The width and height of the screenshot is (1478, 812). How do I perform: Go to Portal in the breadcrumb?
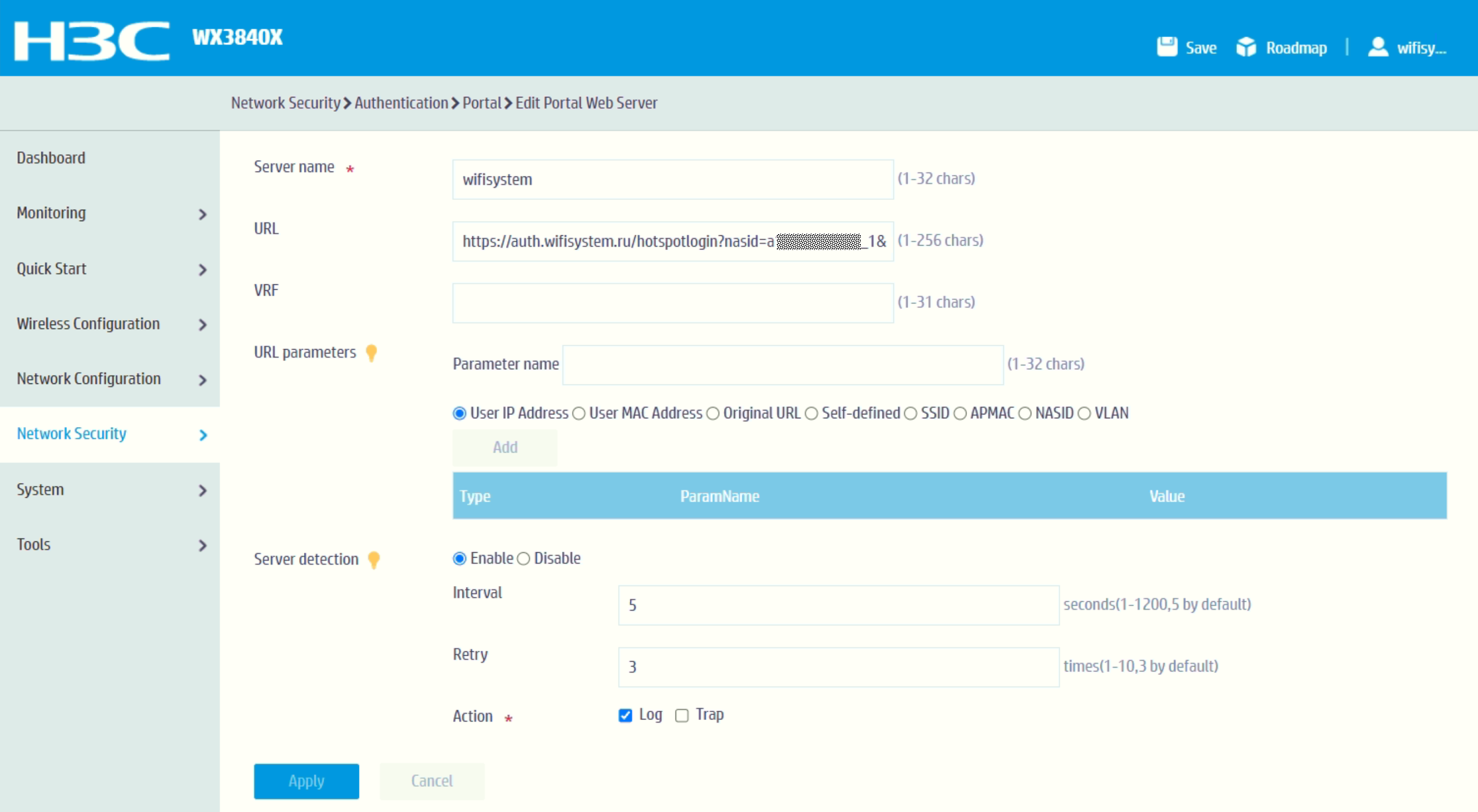click(482, 102)
